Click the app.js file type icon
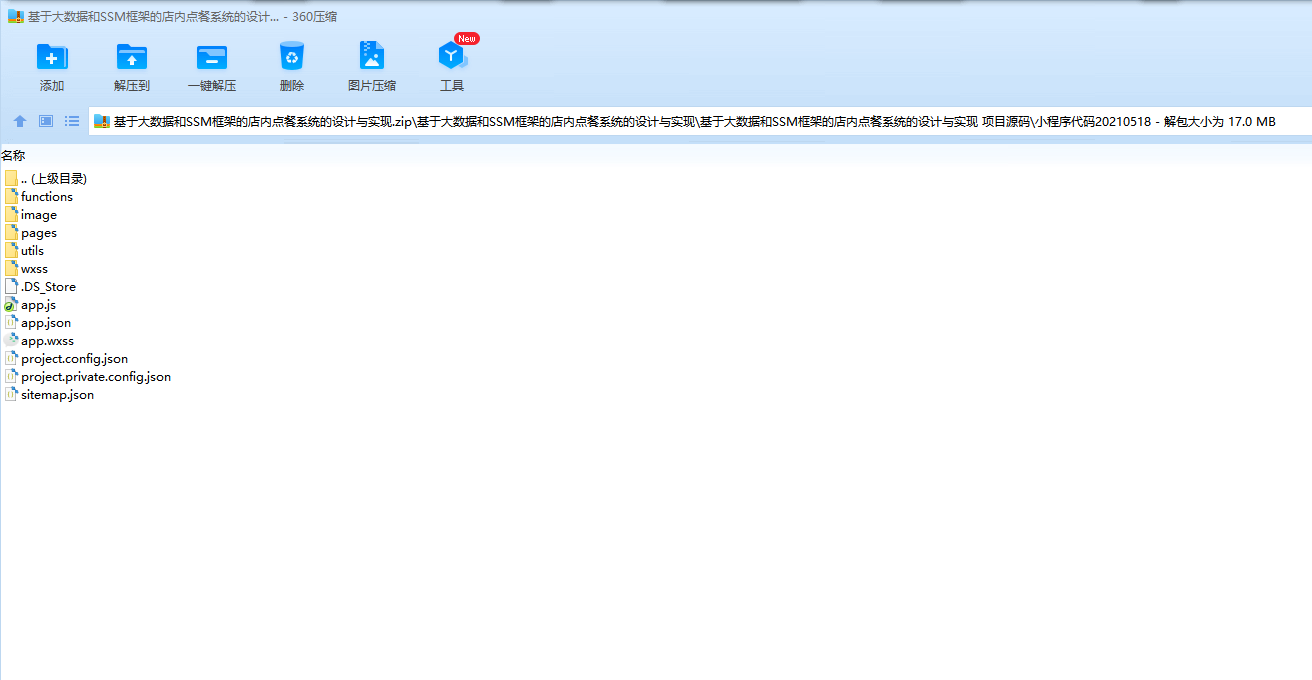The image size is (1312, 680). [11, 304]
